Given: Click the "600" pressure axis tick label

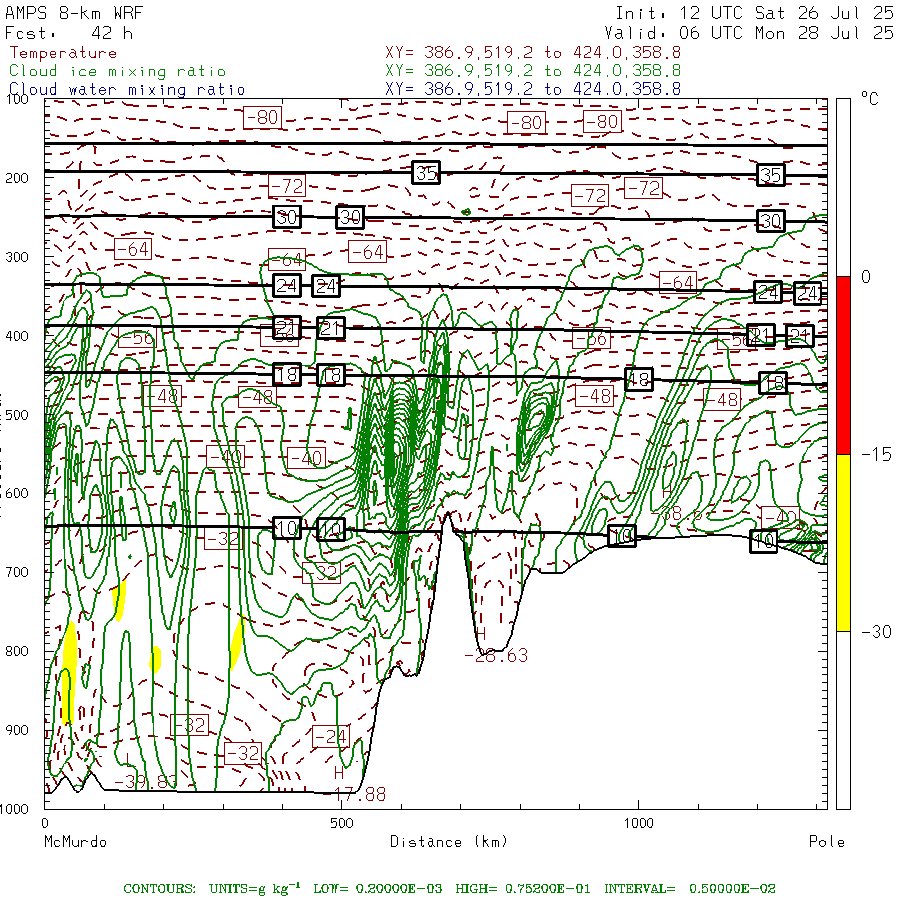Looking at the screenshot, I should click(x=17, y=494).
